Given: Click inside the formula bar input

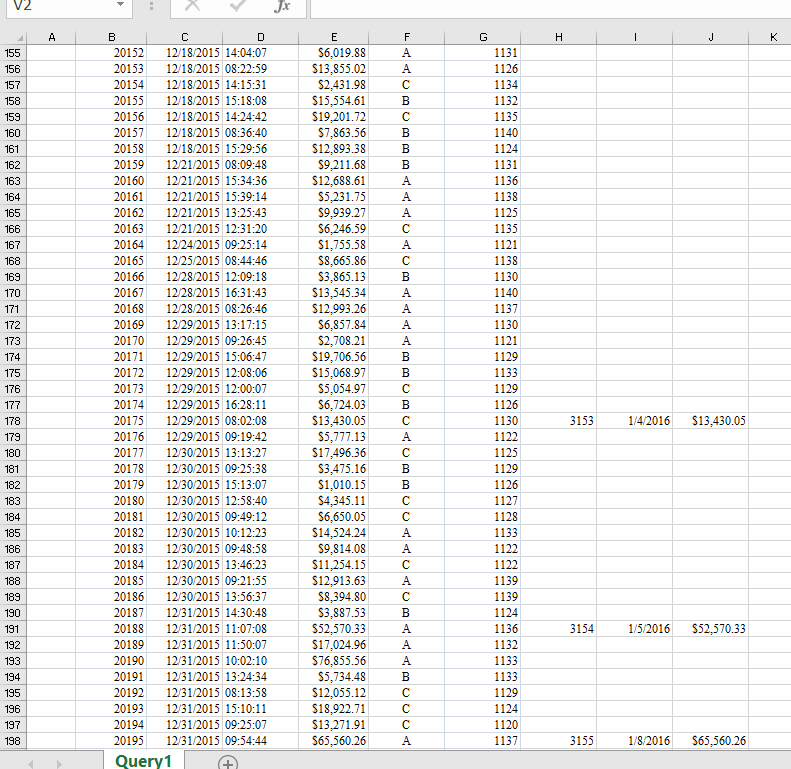Looking at the screenshot, I should pos(550,7).
